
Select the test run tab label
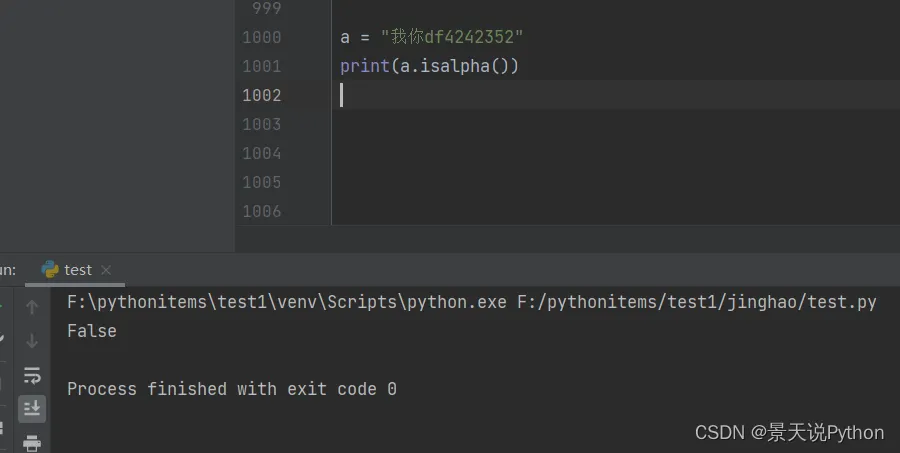(x=78, y=270)
